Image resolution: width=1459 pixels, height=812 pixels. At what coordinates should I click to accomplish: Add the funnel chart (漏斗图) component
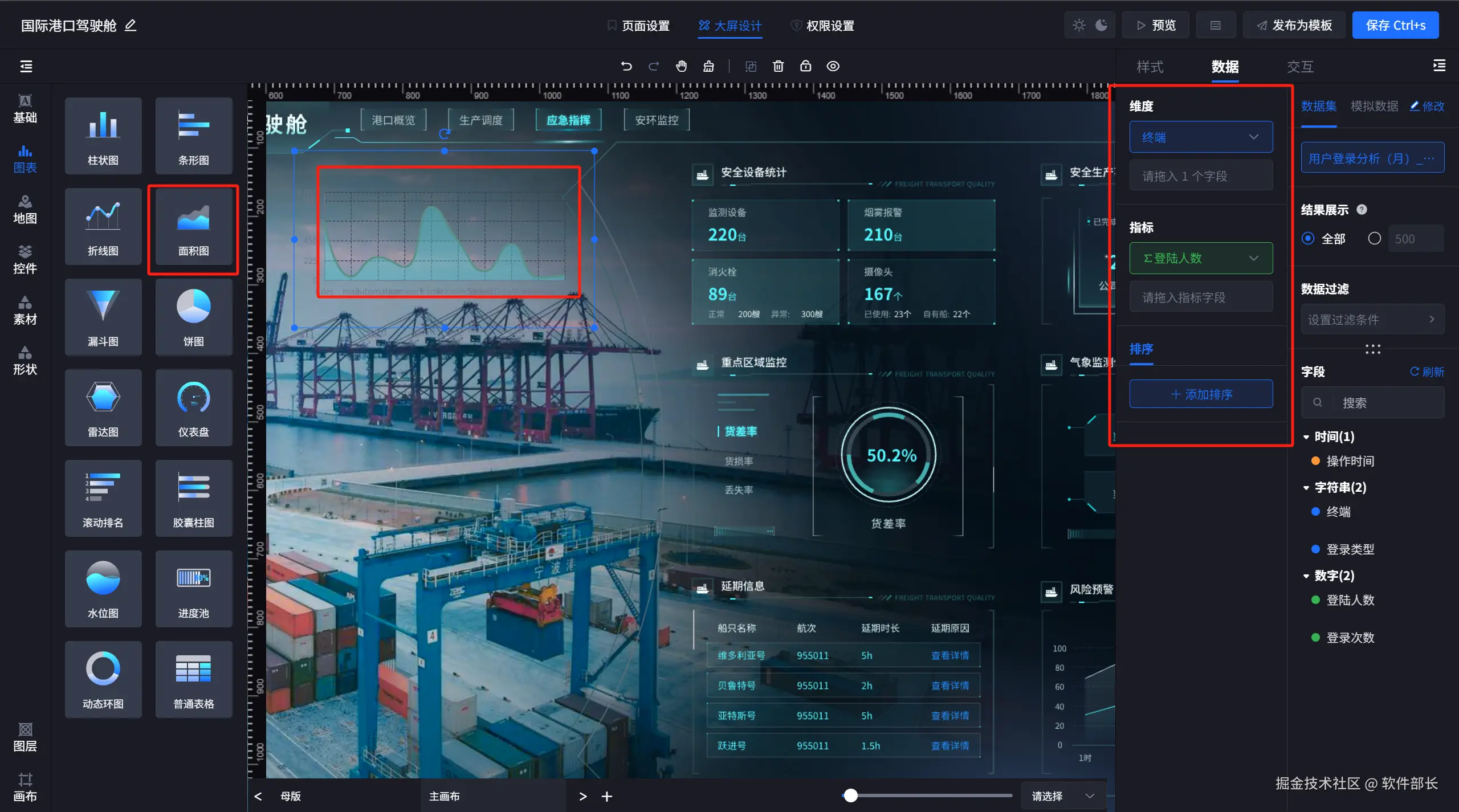click(103, 317)
